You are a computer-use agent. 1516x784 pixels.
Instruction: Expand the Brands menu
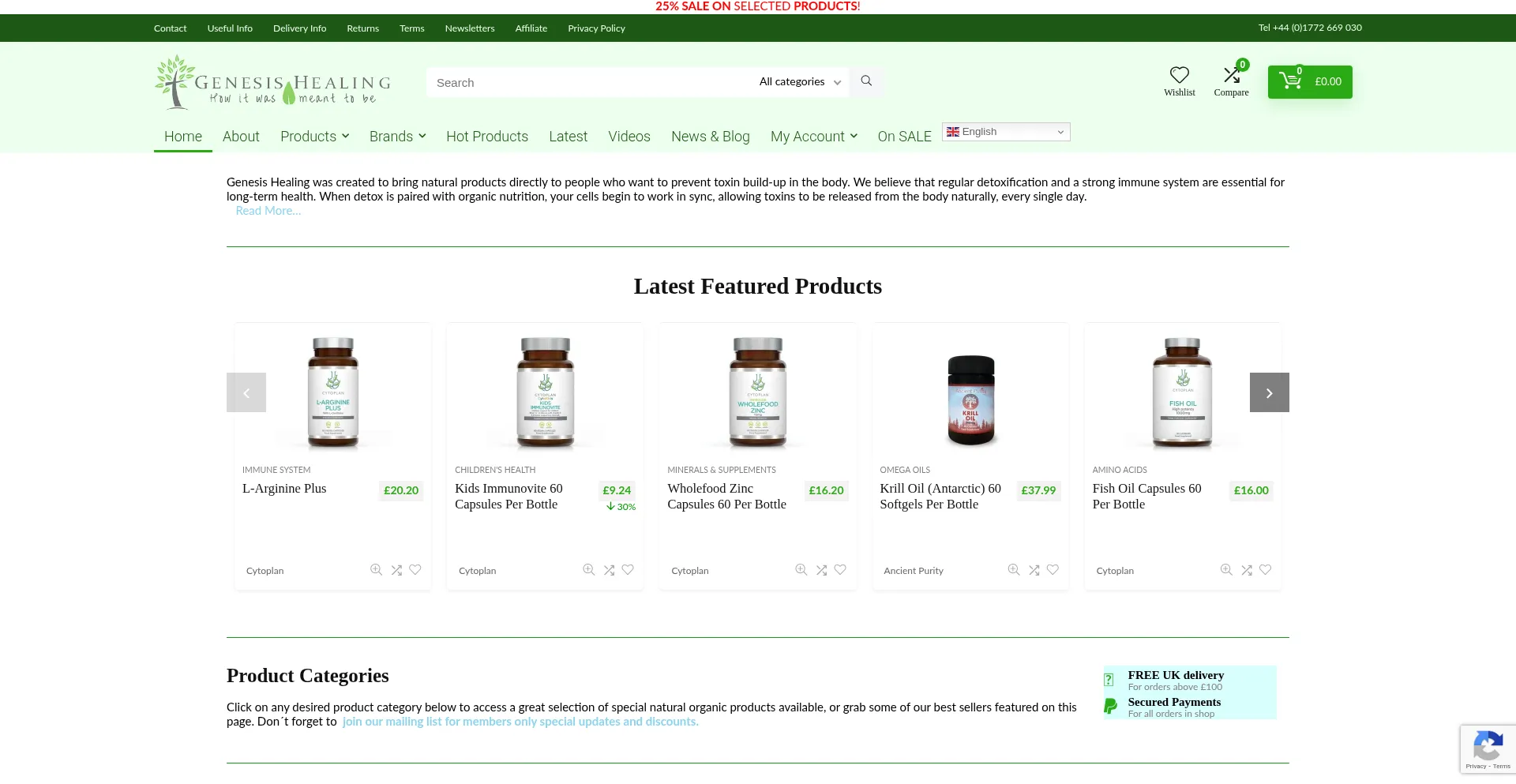(397, 137)
